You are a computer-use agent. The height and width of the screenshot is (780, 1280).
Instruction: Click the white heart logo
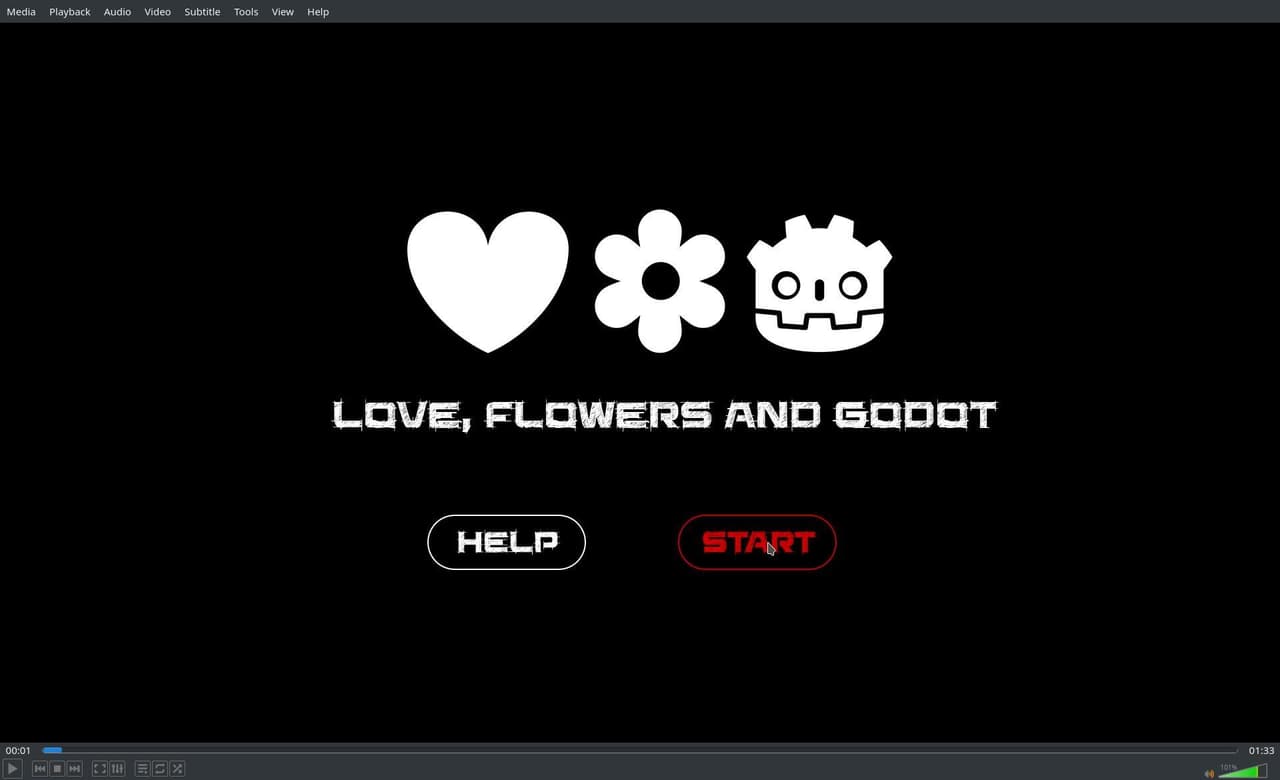coord(488,281)
